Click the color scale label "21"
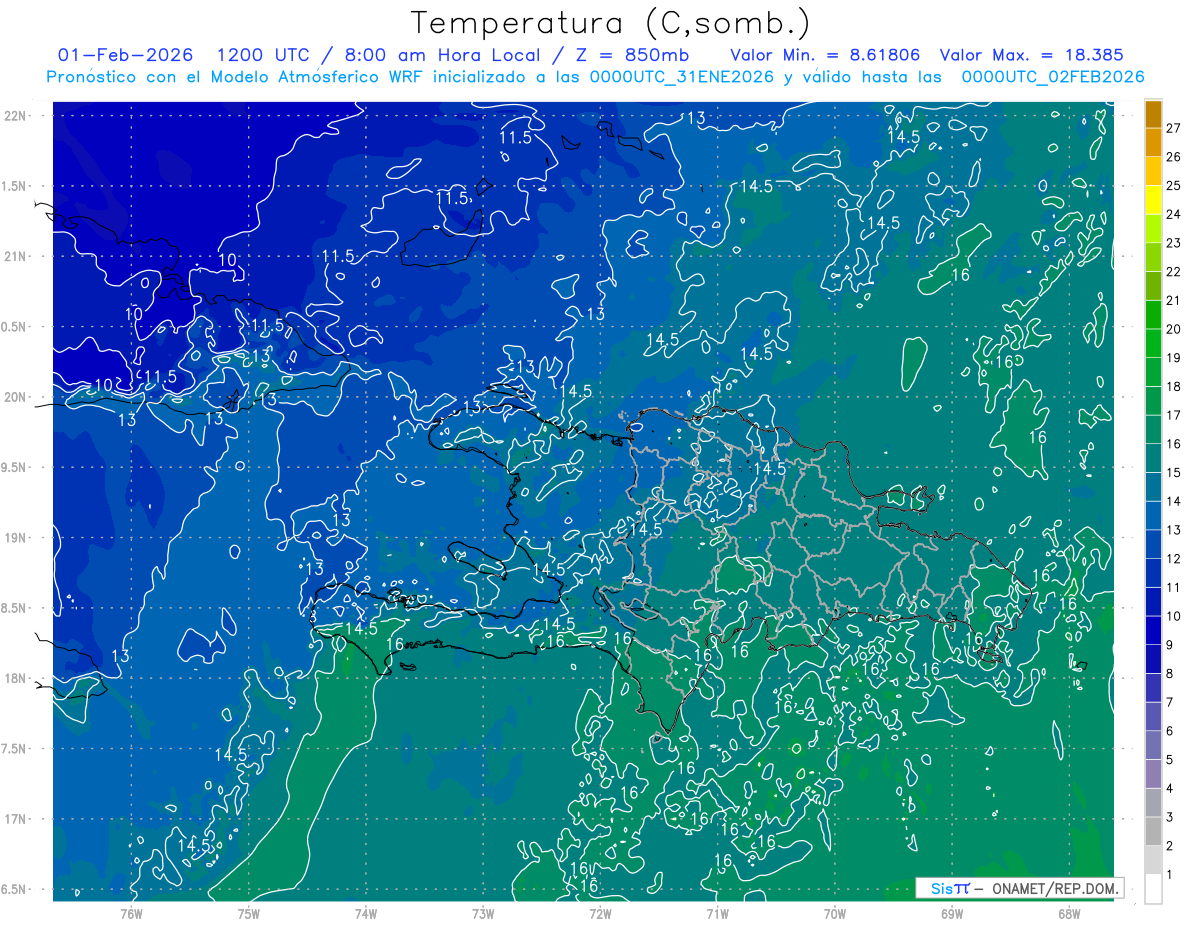This screenshot has height=927, width=1200. point(1174,300)
